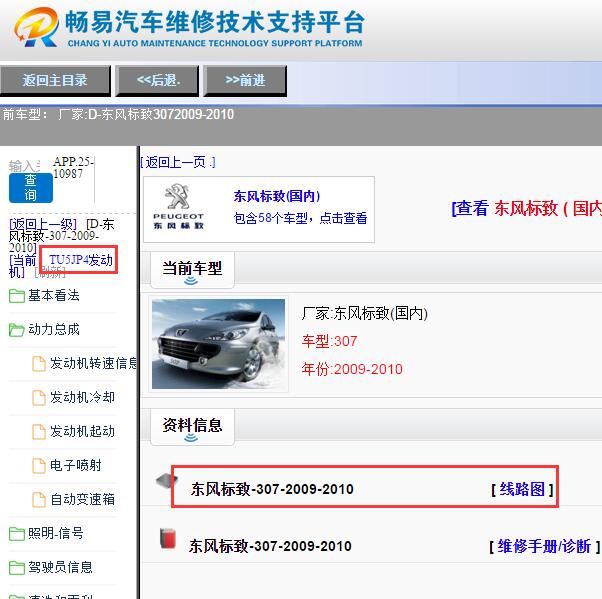The width and height of the screenshot is (602, 599).
Task: Click the document icon beside 发动机冷却
Action: click(38, 397)
